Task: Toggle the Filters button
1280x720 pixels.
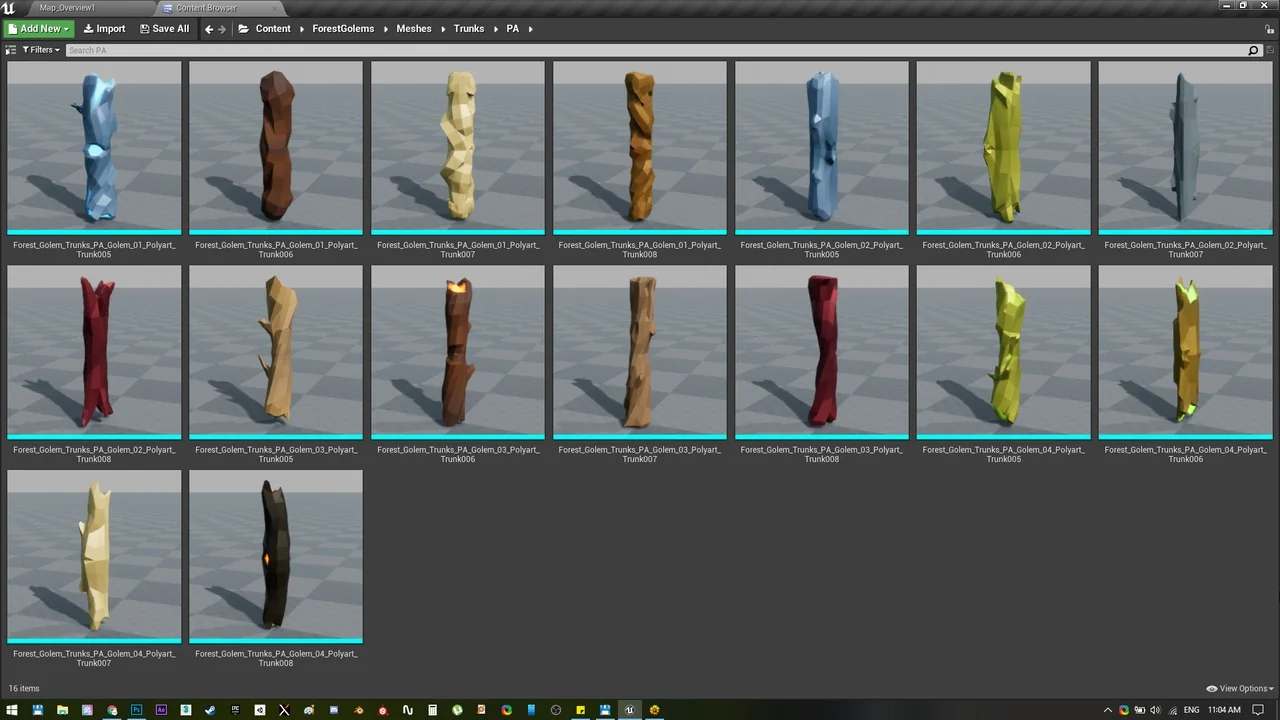Action: pyautogui.click(x=38, y=49)
